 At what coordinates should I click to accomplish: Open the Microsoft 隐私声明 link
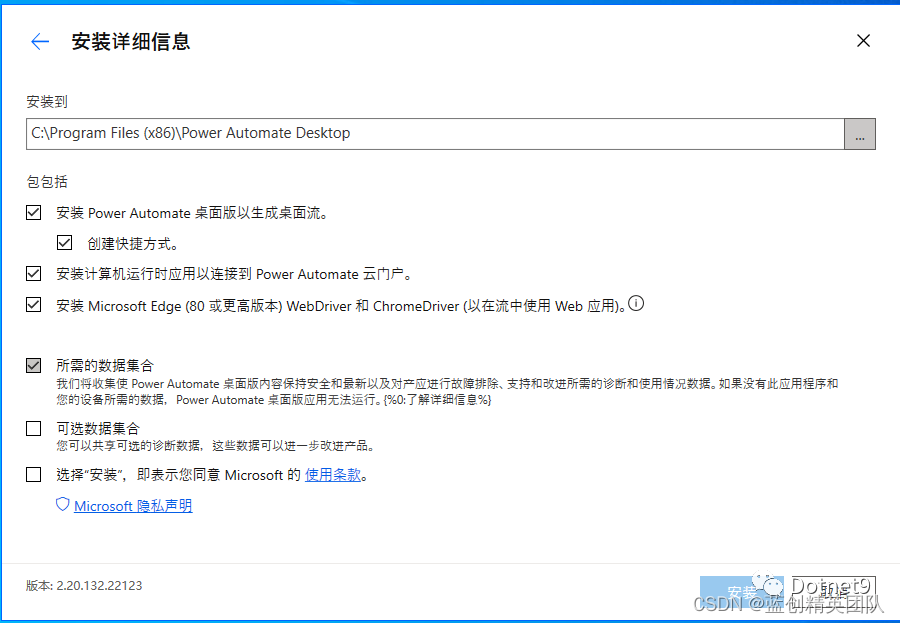point(133,506)
